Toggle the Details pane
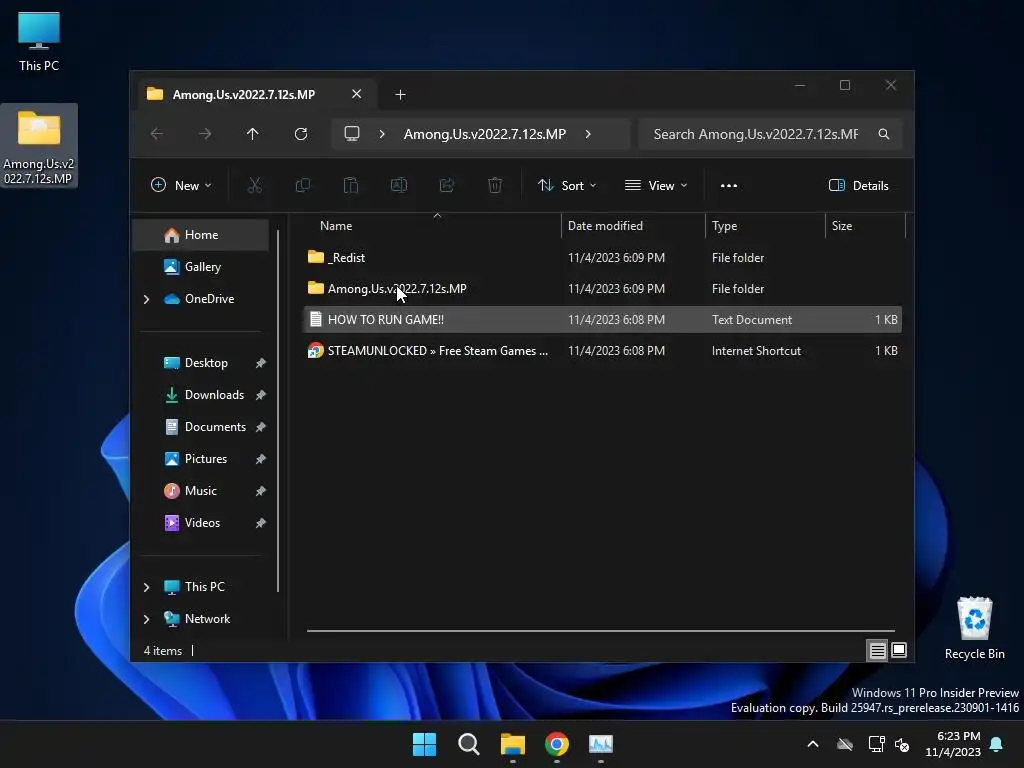The image size is (1024, 768). (859, 185)
